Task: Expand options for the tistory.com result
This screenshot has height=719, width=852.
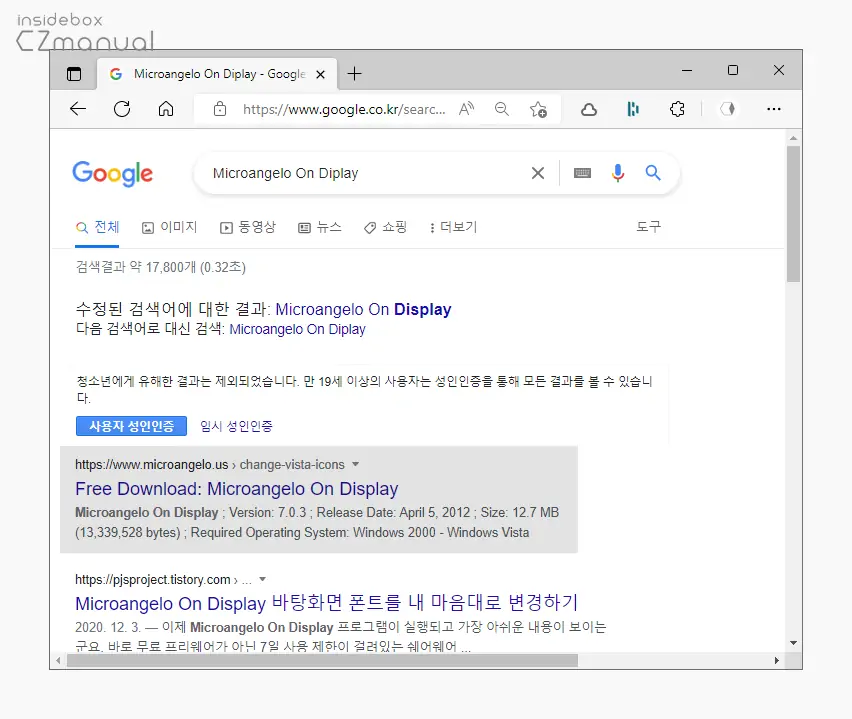Action: click(x=261, y=578)
